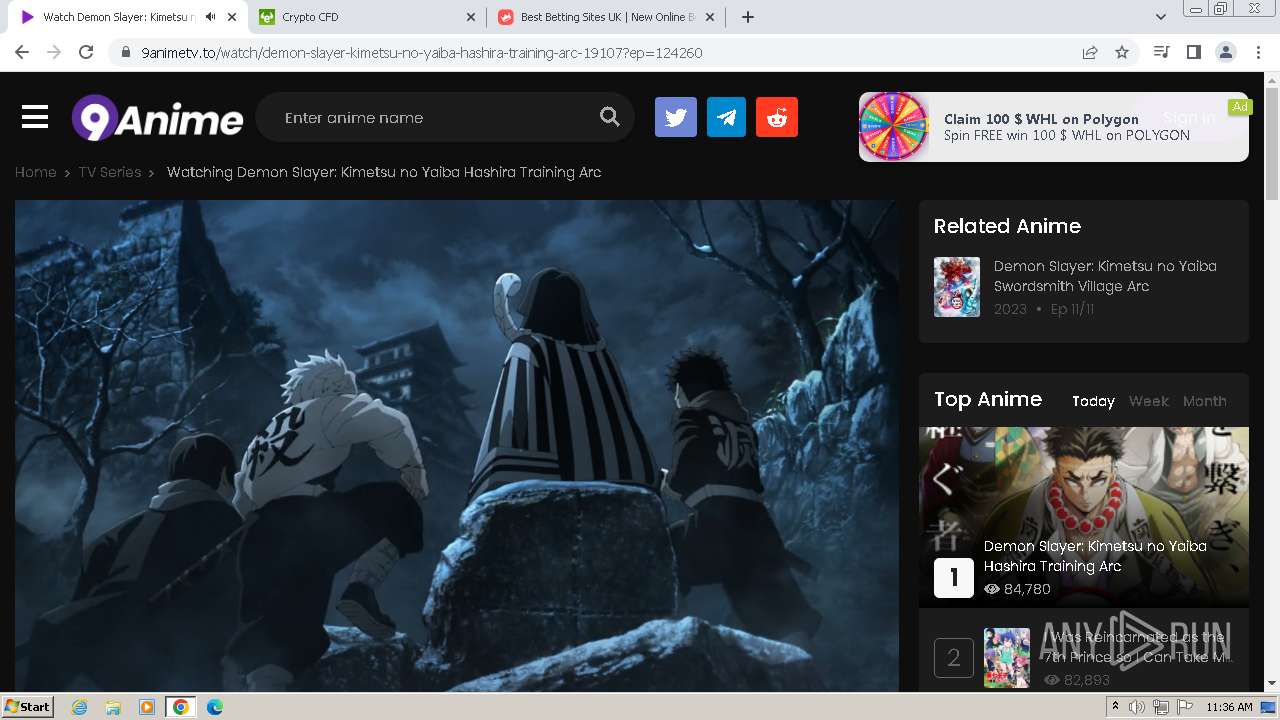Open Chrome media controls
This screenshot has height=720, width=1280.
tap(1162, 52)
